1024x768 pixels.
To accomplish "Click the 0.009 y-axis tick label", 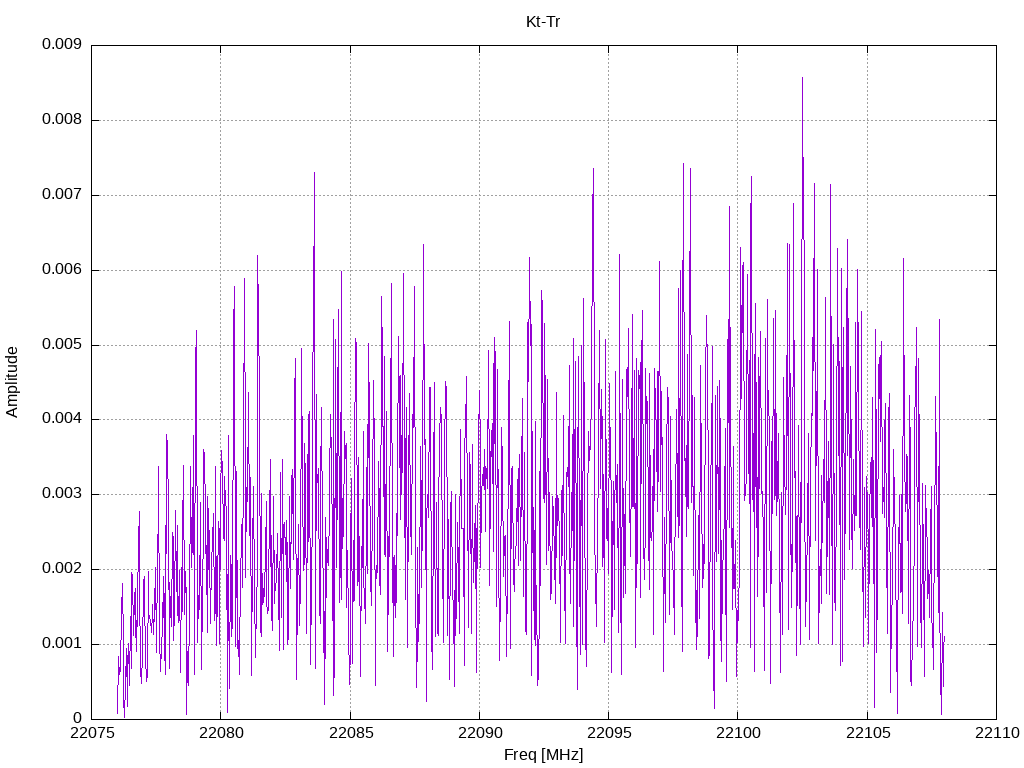I will (x=62, y=44).
